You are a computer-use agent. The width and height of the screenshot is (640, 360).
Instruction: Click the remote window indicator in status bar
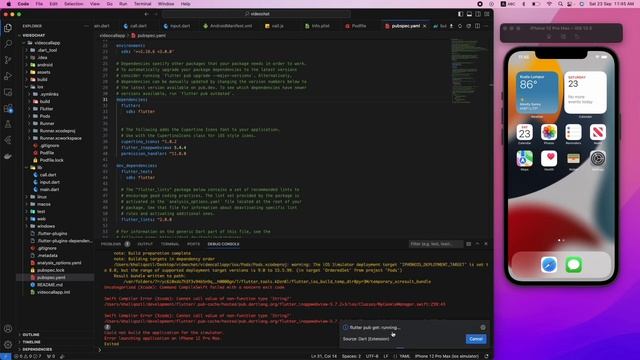[5, 356]
